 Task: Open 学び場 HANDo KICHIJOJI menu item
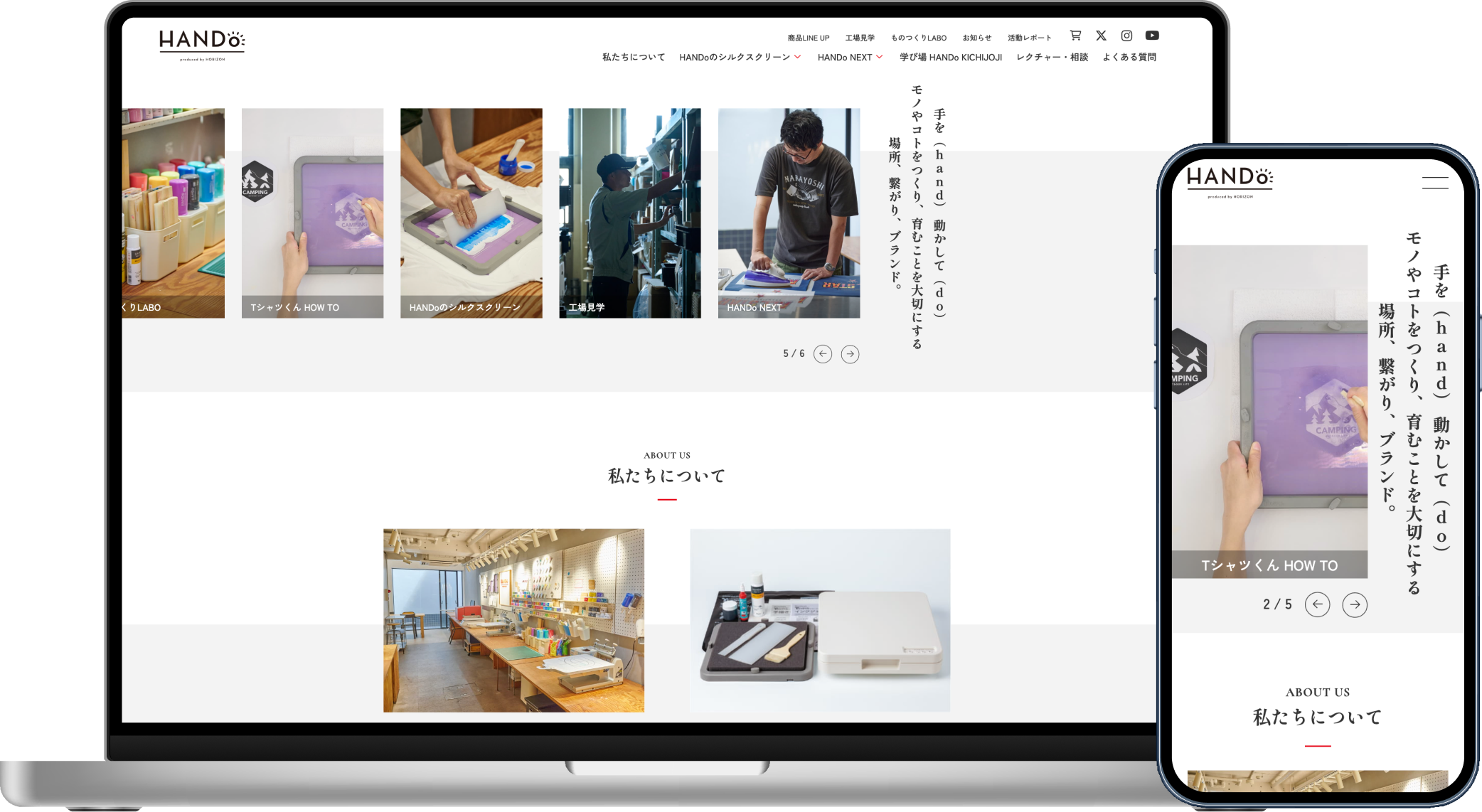[x=950, y=58]
